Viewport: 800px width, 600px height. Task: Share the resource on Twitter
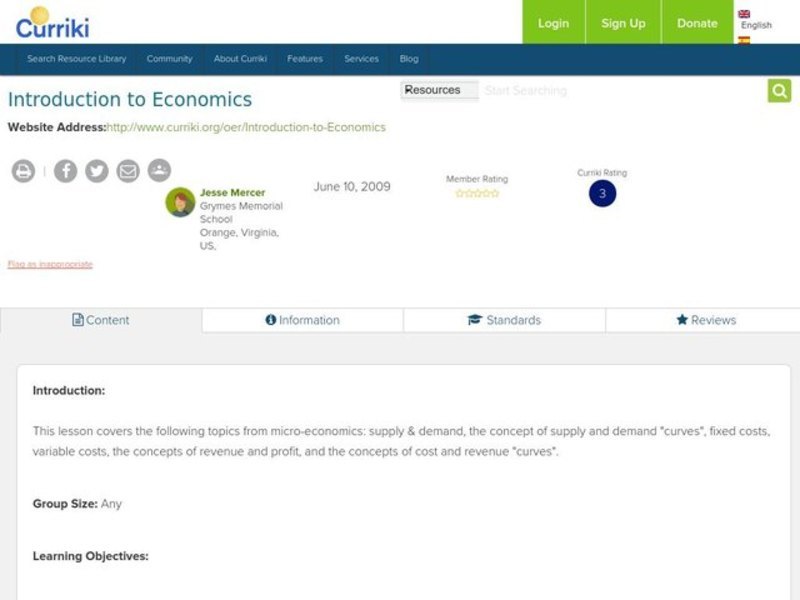click(96, 170)
